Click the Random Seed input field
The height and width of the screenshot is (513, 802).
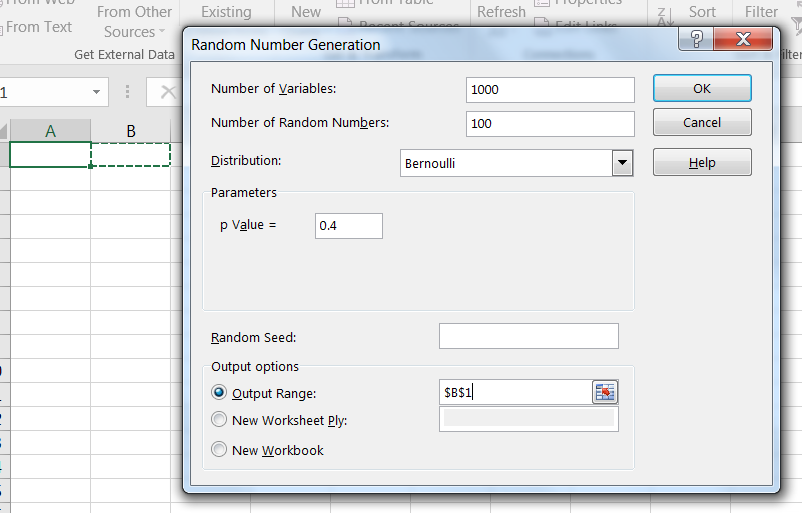pyautogui.click(x=528, y=336)
